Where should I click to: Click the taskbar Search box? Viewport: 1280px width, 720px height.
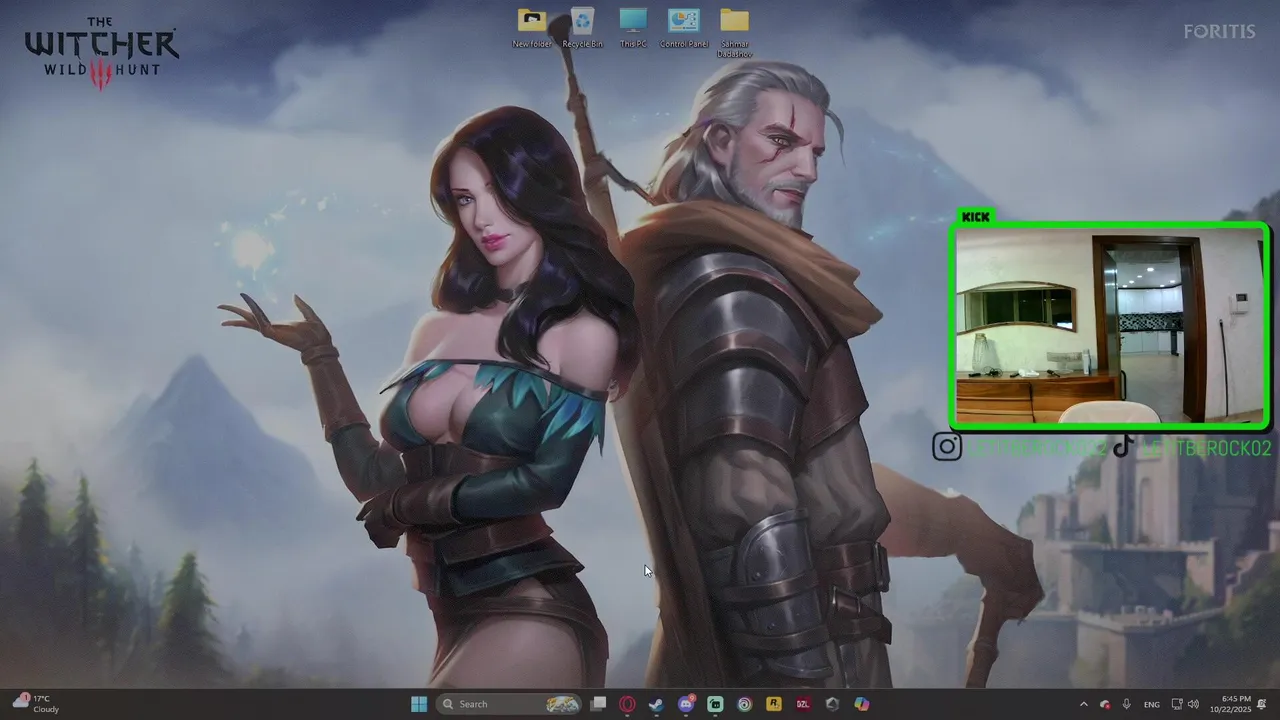[510, 704]
